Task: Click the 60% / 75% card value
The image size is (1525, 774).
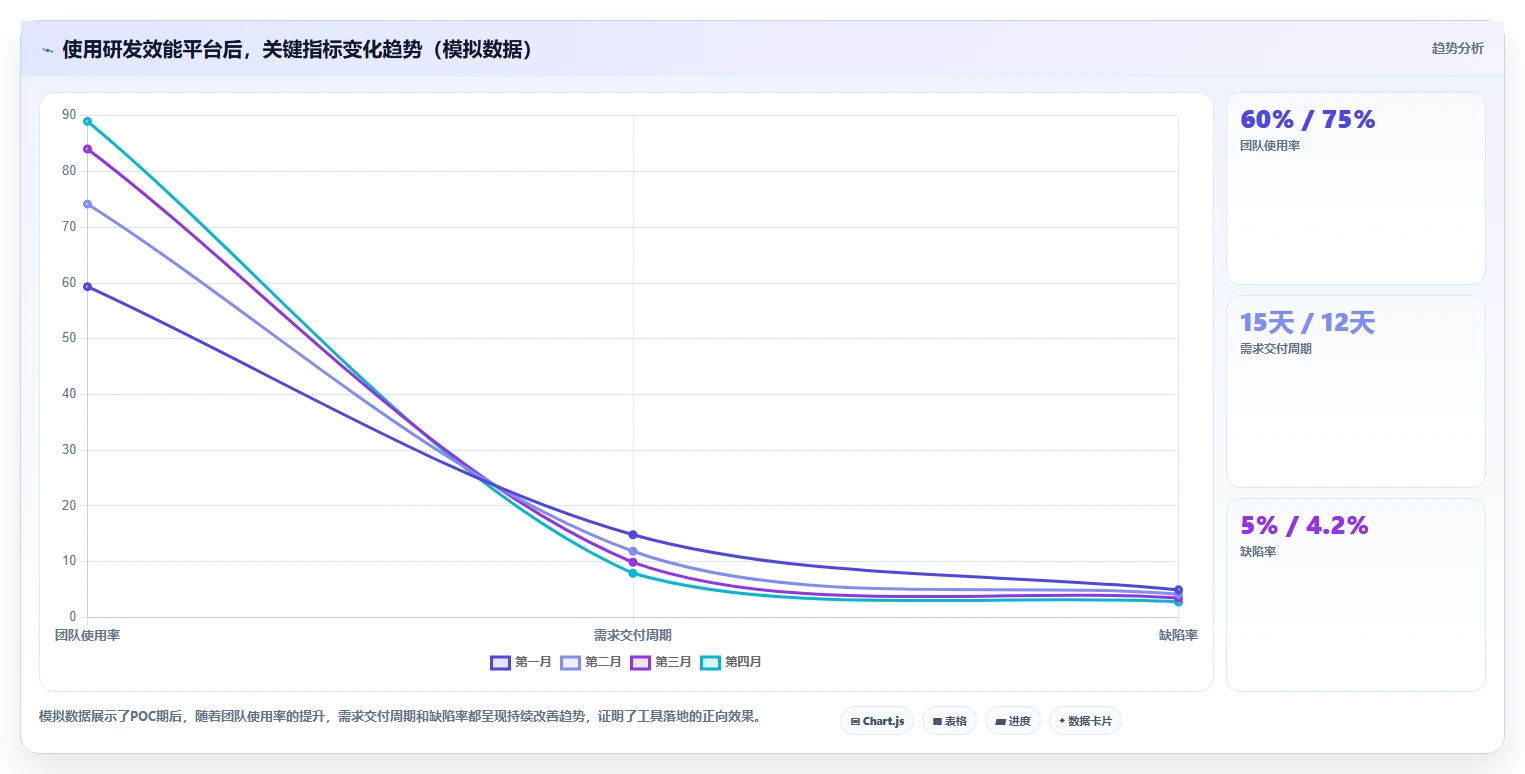Action: (1308, 119)
